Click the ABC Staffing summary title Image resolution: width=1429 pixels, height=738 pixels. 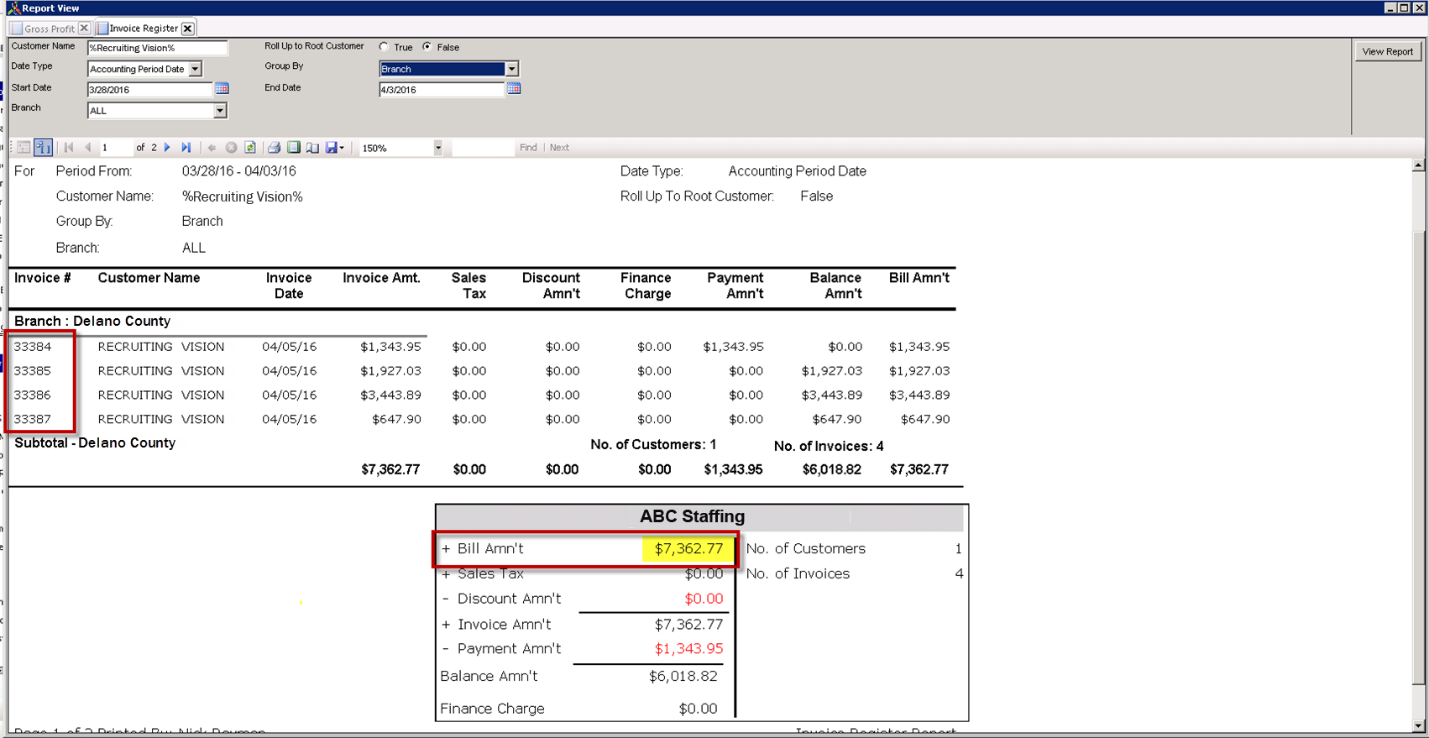tap(692, 517)
